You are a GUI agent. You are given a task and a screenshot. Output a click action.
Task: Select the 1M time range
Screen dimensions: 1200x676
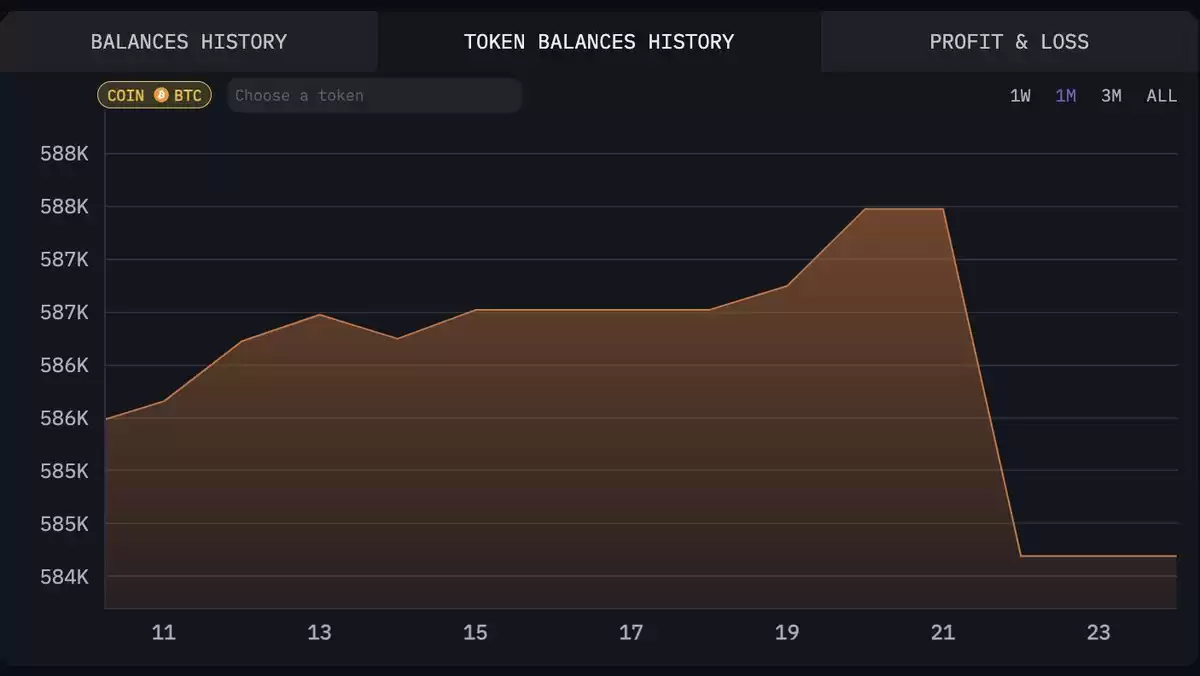pos(1066,96)
